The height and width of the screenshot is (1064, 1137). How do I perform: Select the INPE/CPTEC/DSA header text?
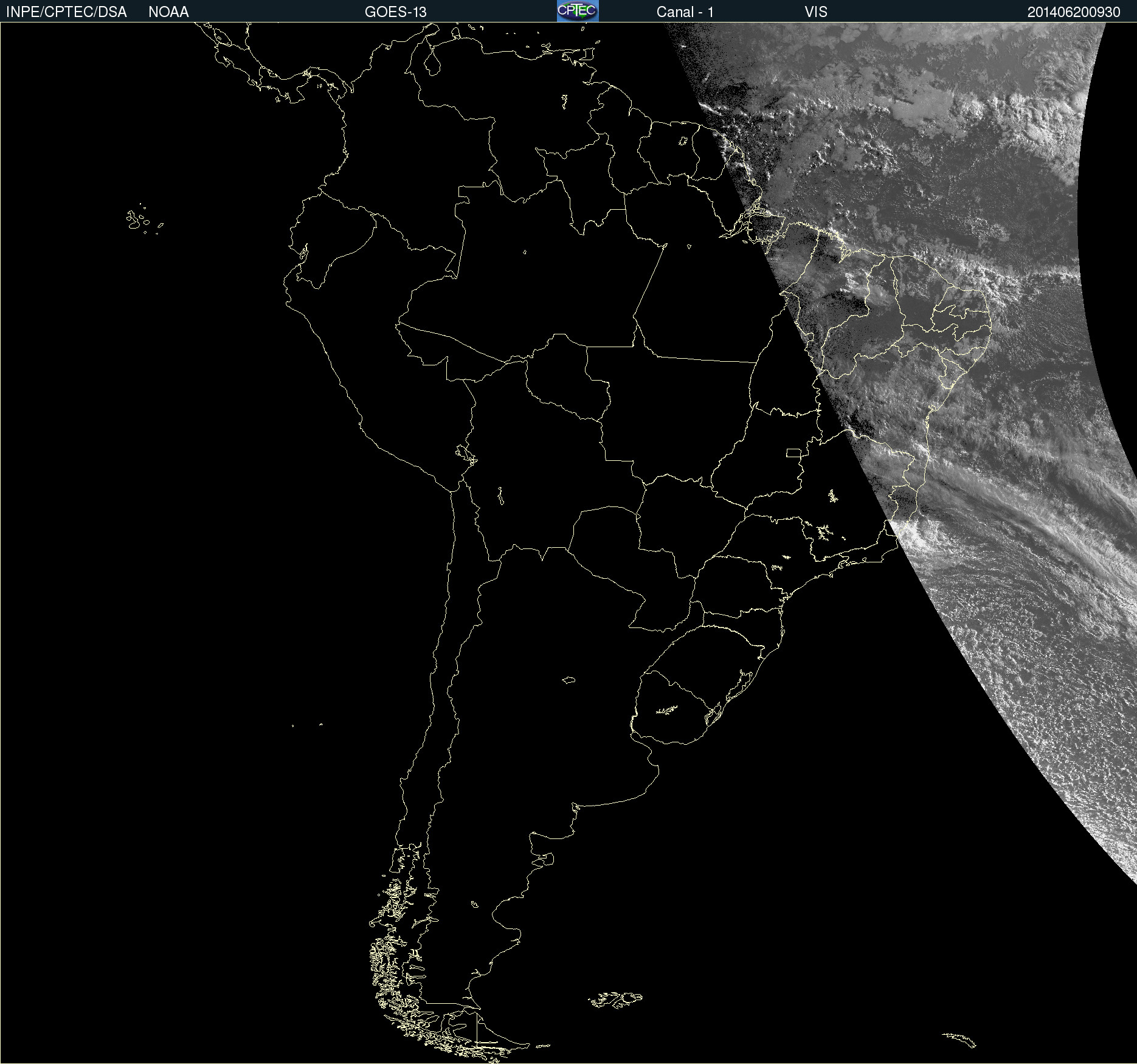point(66,12)
